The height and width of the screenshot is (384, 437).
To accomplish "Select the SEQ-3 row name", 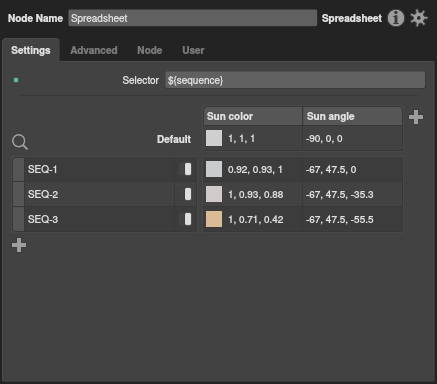I will pos(43,219).
